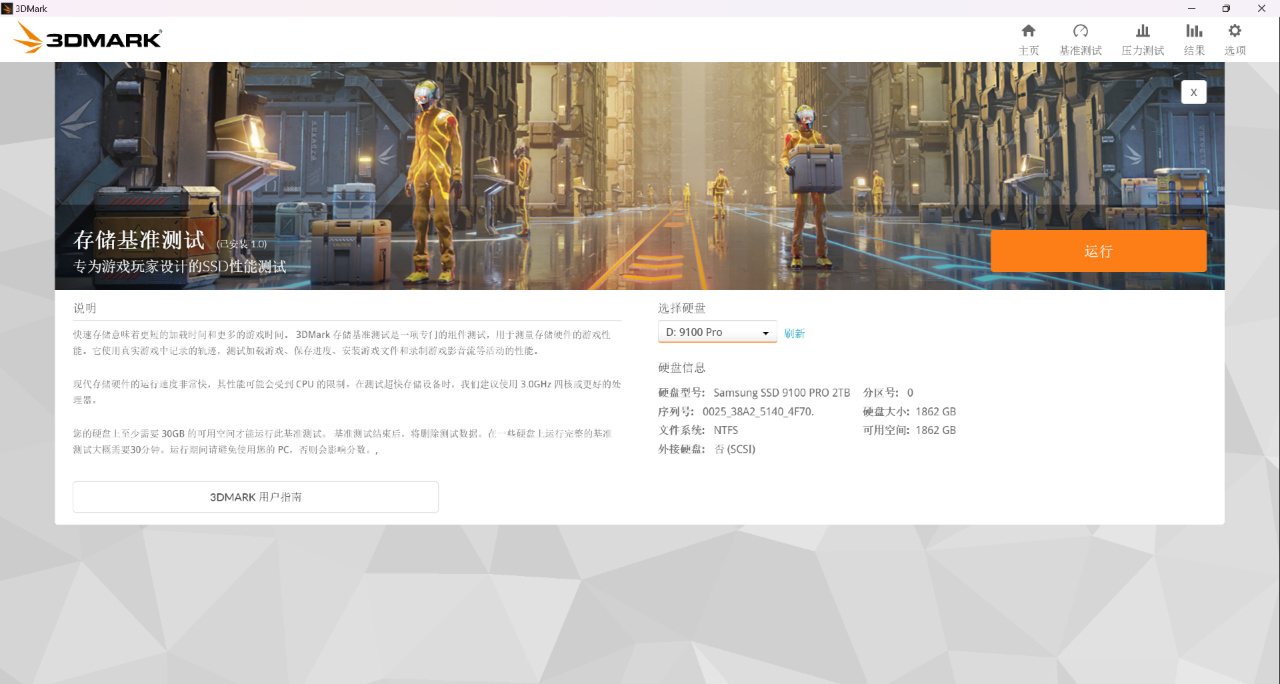This screenshot has height=684, width=1280.
Task: Click the (已安装 1.0) version text
Action: coord(241,244)
